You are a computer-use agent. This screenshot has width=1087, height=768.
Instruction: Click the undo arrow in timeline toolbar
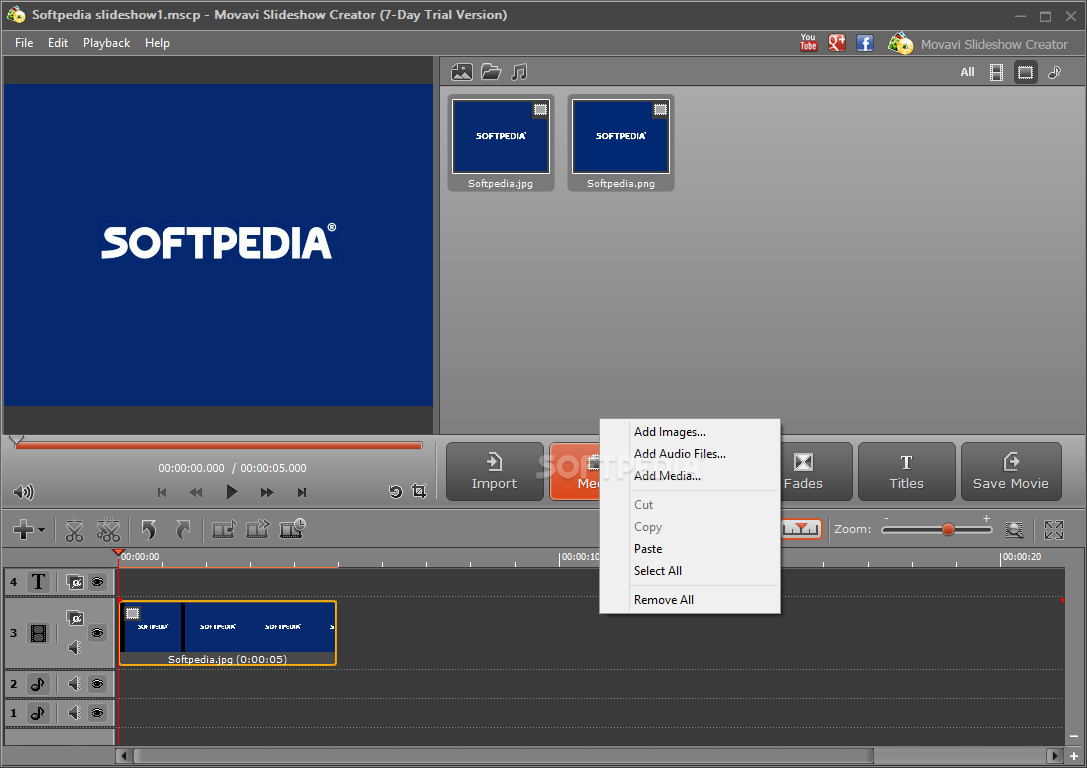point(148,530)
